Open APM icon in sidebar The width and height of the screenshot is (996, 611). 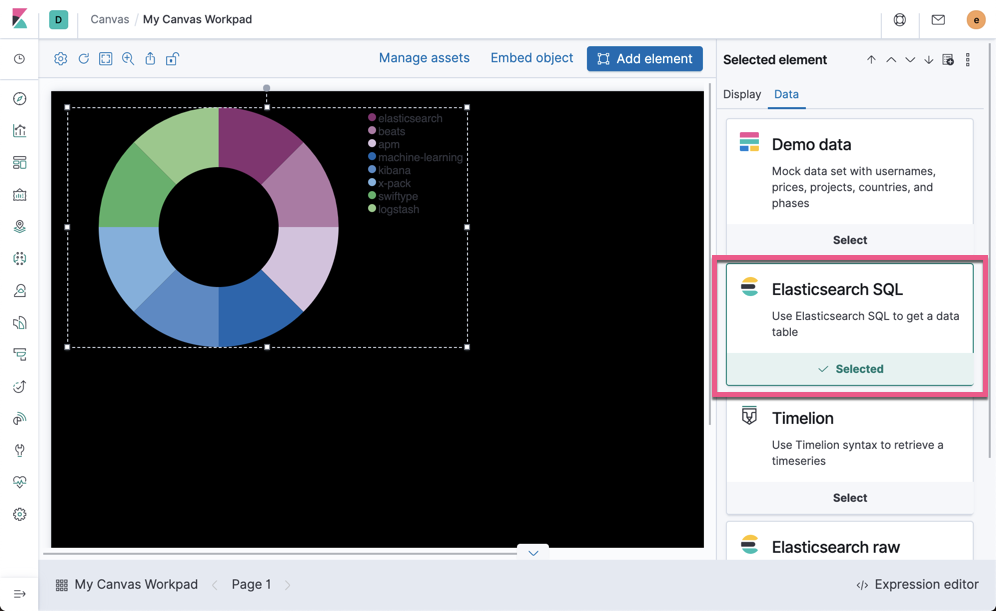(20, 354)
